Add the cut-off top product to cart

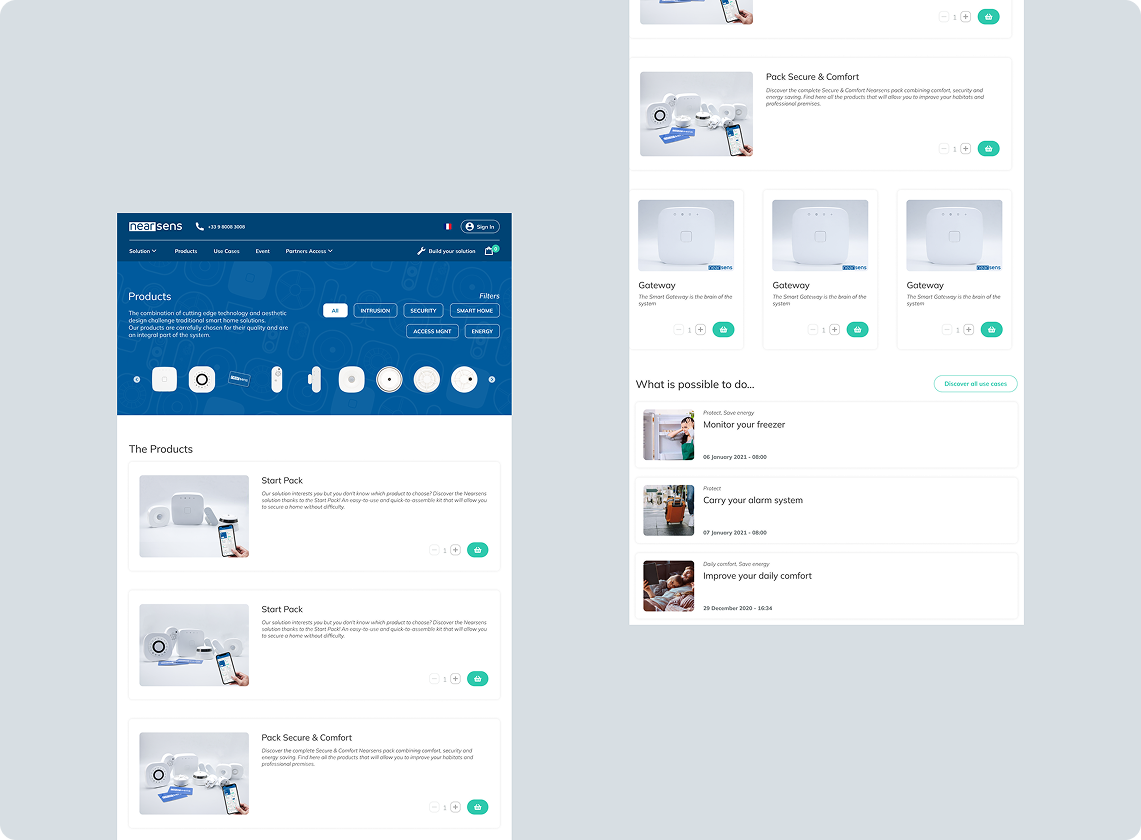point(988,17)
